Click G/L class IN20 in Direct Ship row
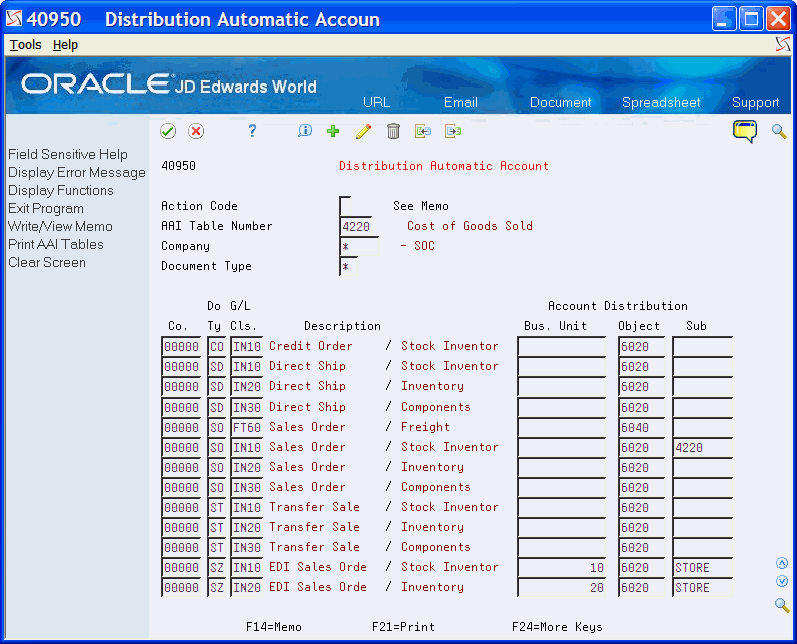 point(247,386)
